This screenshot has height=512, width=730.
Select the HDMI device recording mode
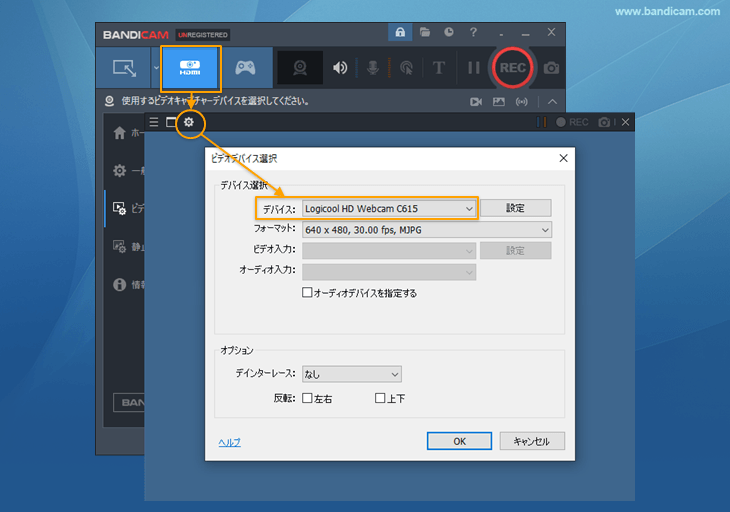point(190,68)
